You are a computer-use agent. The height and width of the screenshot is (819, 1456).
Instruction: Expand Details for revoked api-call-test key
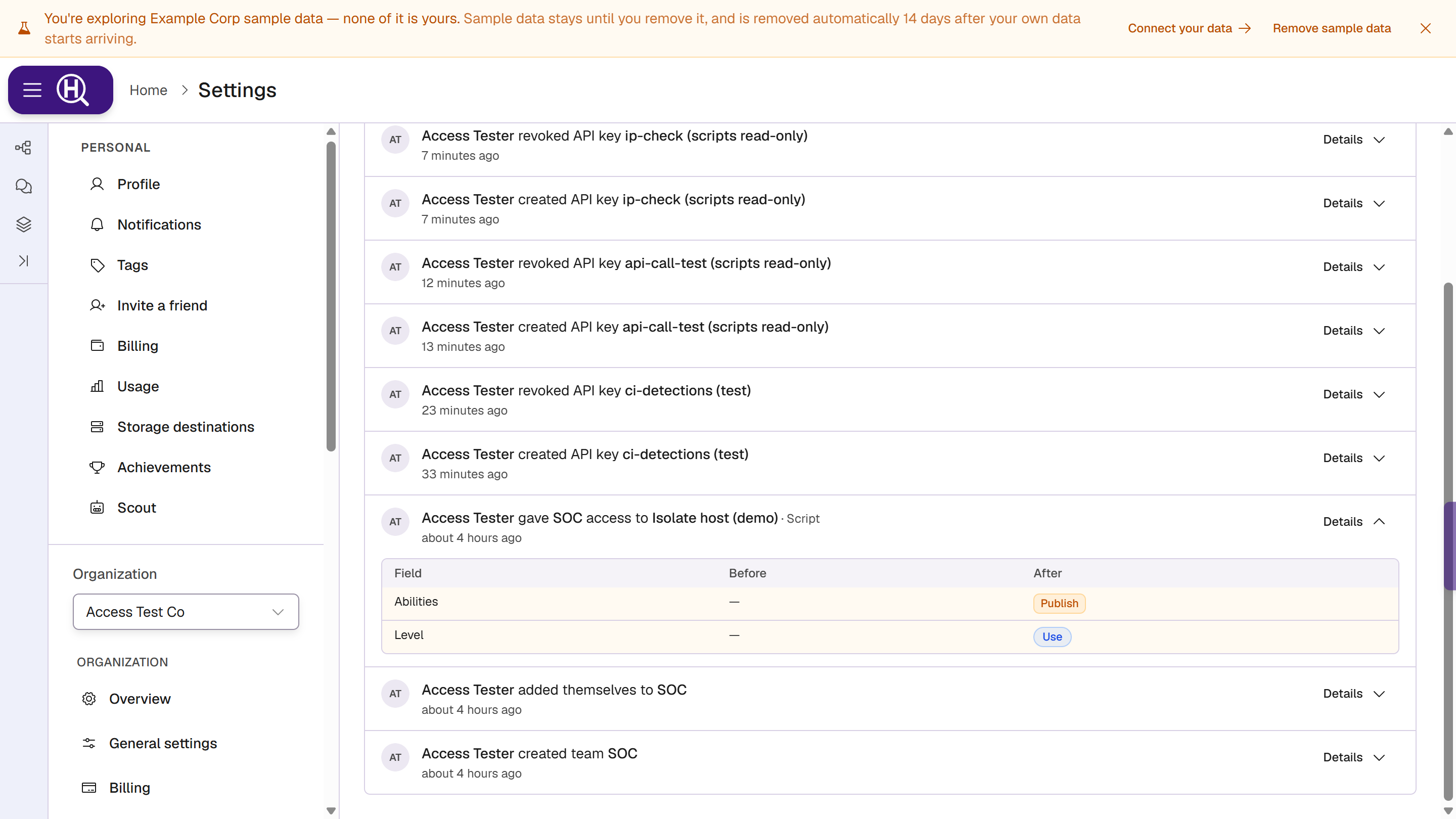coord(1354,267)
